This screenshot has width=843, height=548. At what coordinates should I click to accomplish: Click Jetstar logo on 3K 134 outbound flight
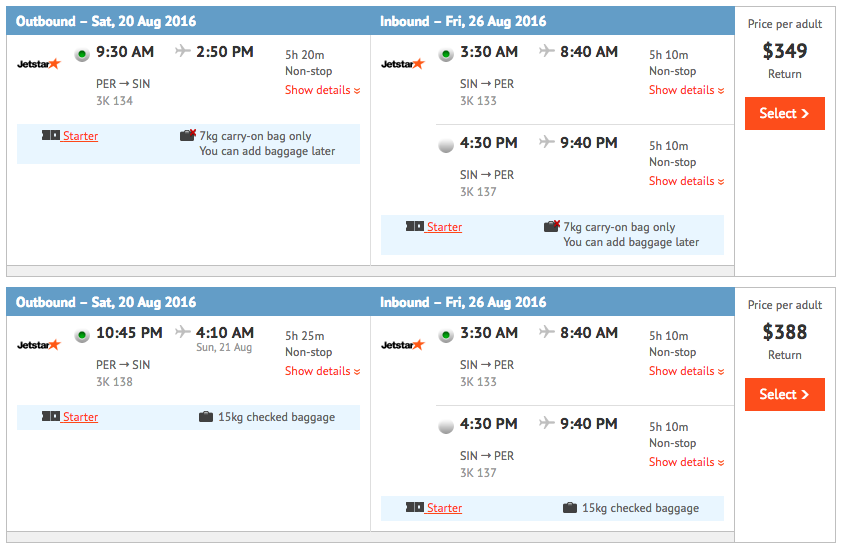point(39,64)
